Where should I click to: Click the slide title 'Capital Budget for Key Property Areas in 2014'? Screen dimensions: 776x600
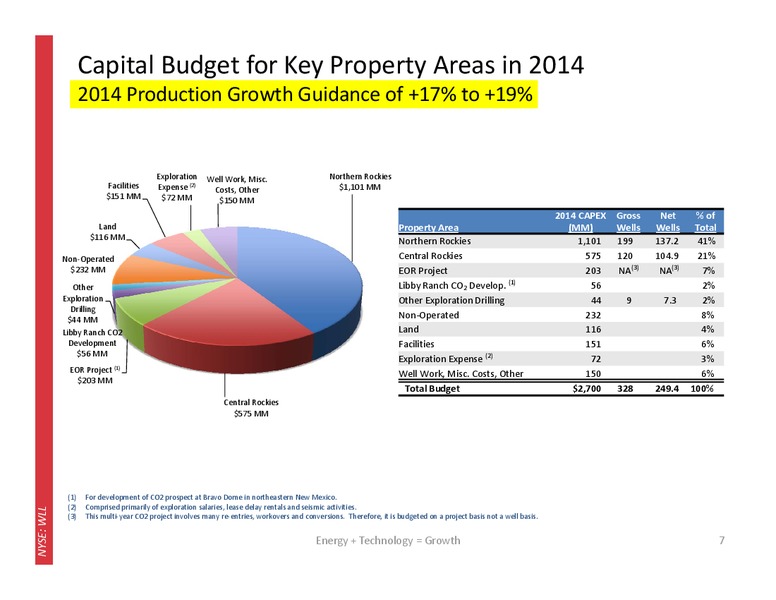tap(331, 65)
